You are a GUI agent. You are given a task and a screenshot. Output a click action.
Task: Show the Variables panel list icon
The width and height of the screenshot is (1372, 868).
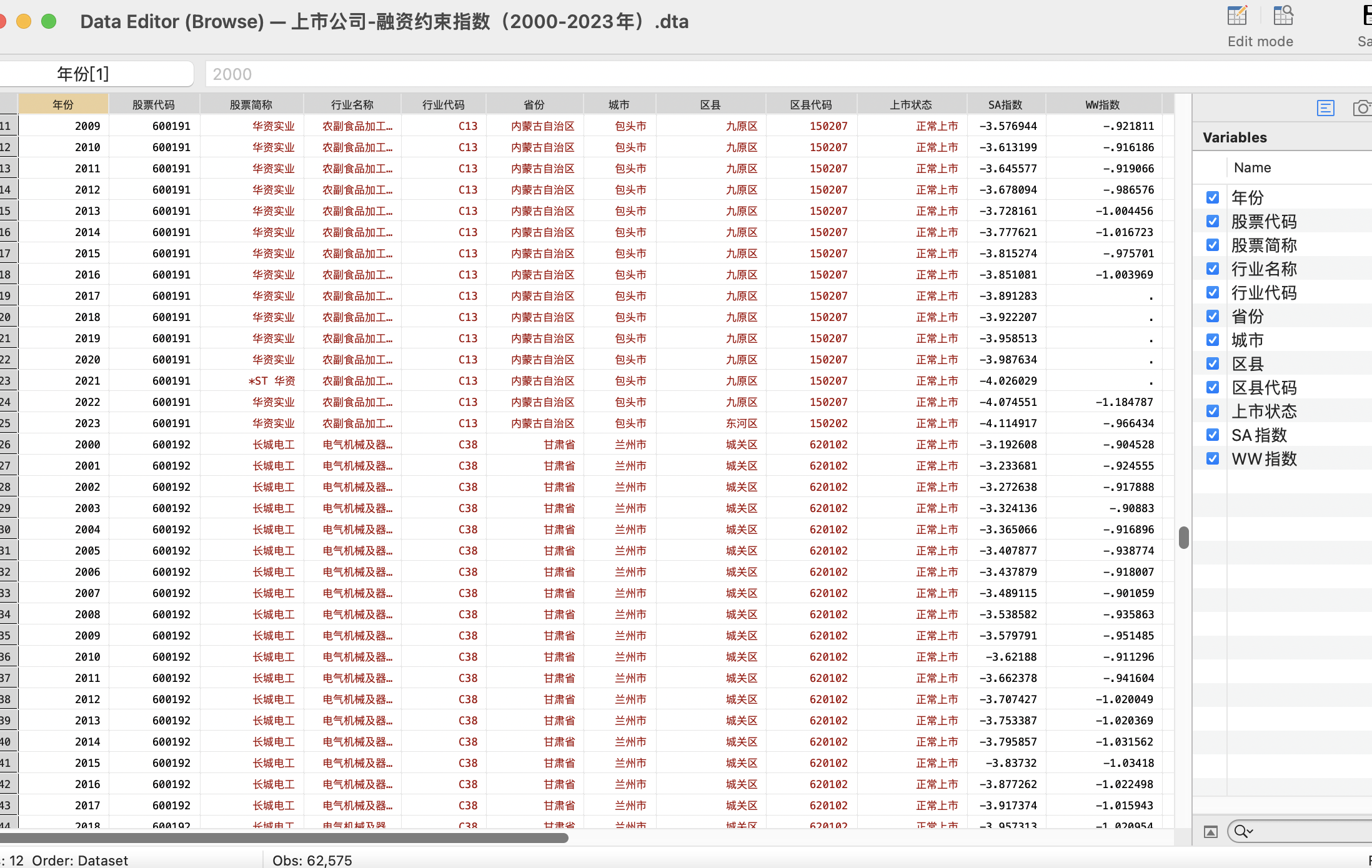coord(1325,108)
